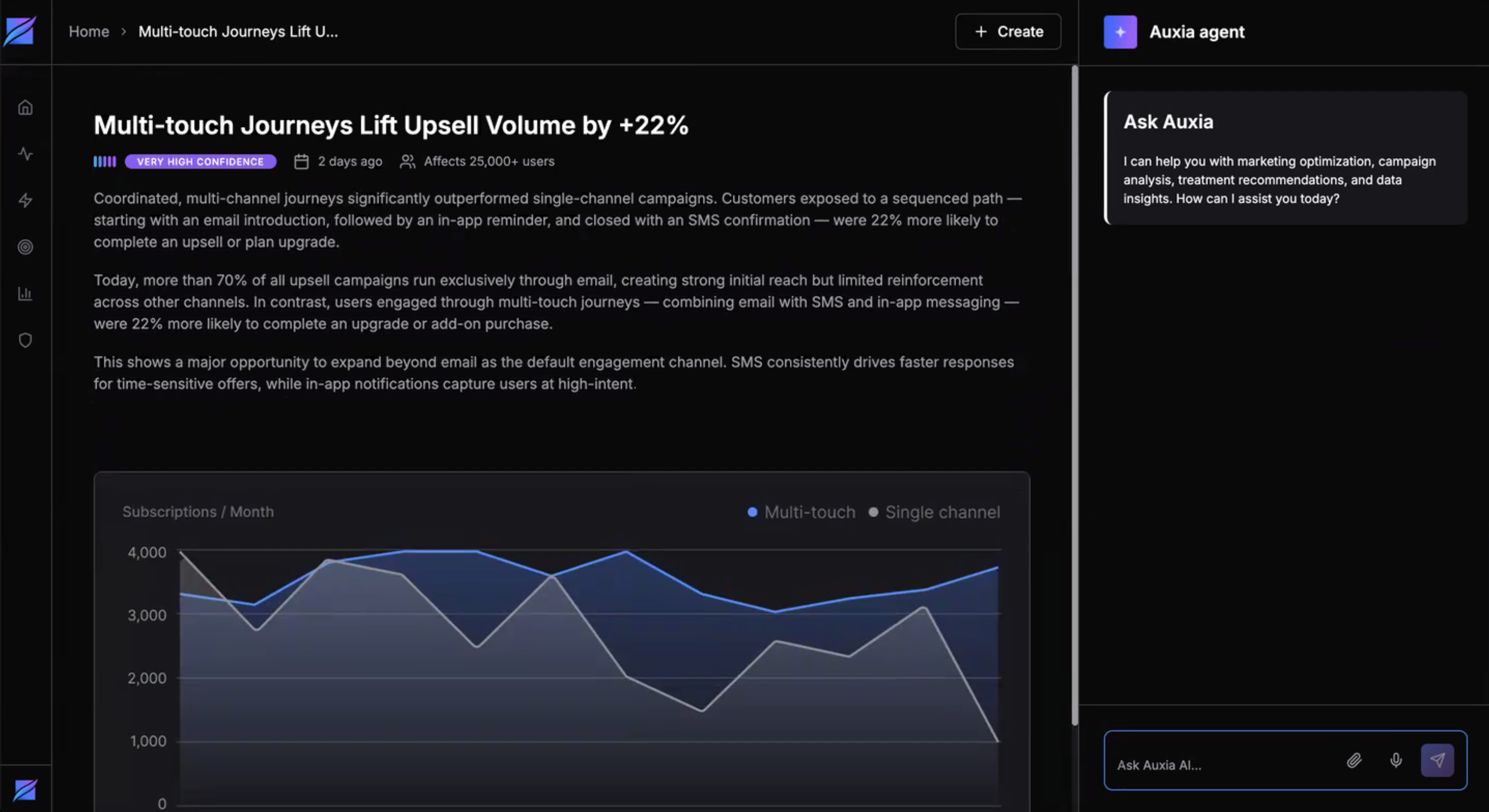Click the Auxia agent sparkle icon
Image resolution: width=1489 pixels, height=812 pixels.
point(1120,32)
